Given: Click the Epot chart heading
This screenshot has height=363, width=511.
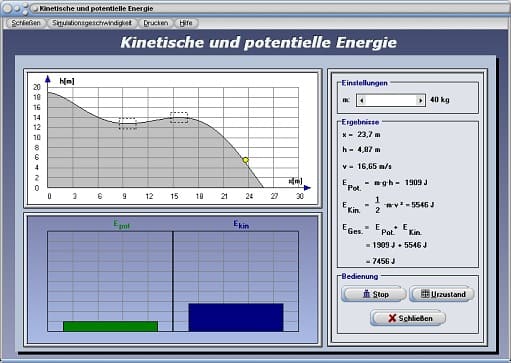Looking at the screenshot, I should pos(122,225).
